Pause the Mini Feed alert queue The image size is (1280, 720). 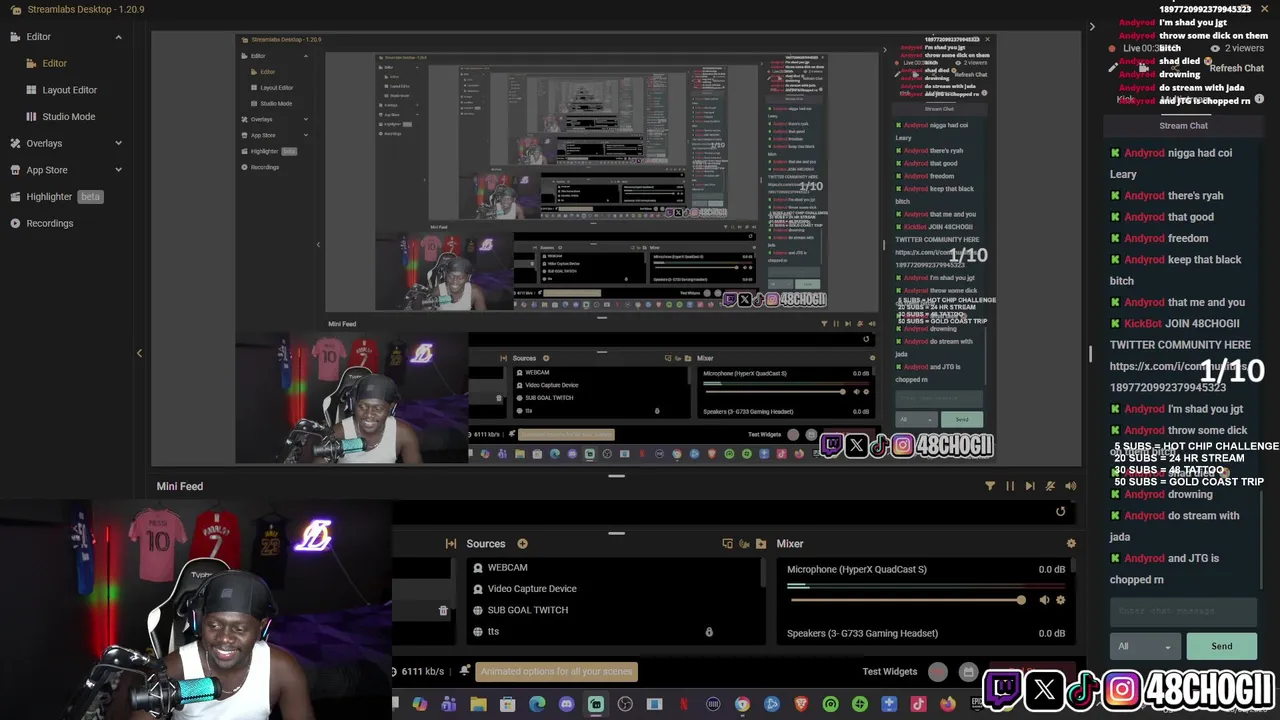tap(1010, 486)
